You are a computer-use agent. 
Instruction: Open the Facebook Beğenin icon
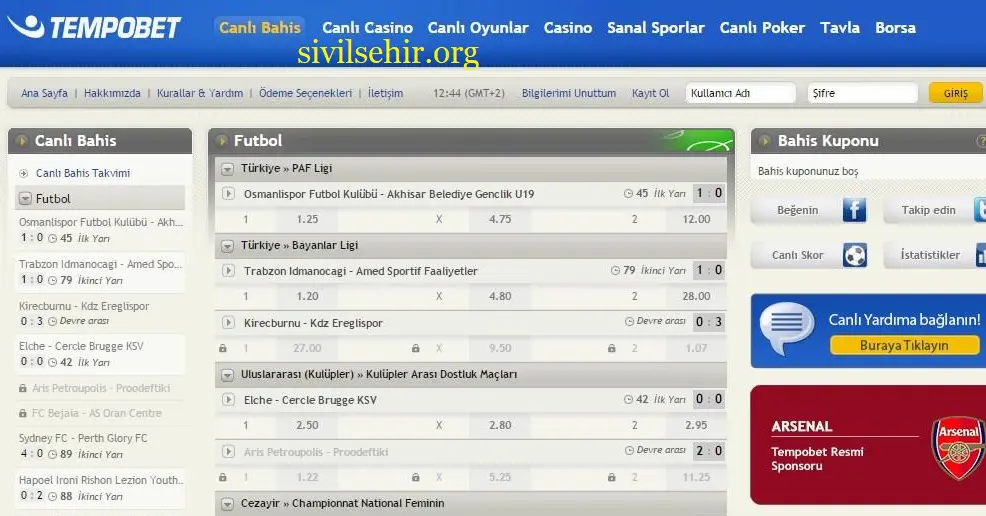(854, 210)
